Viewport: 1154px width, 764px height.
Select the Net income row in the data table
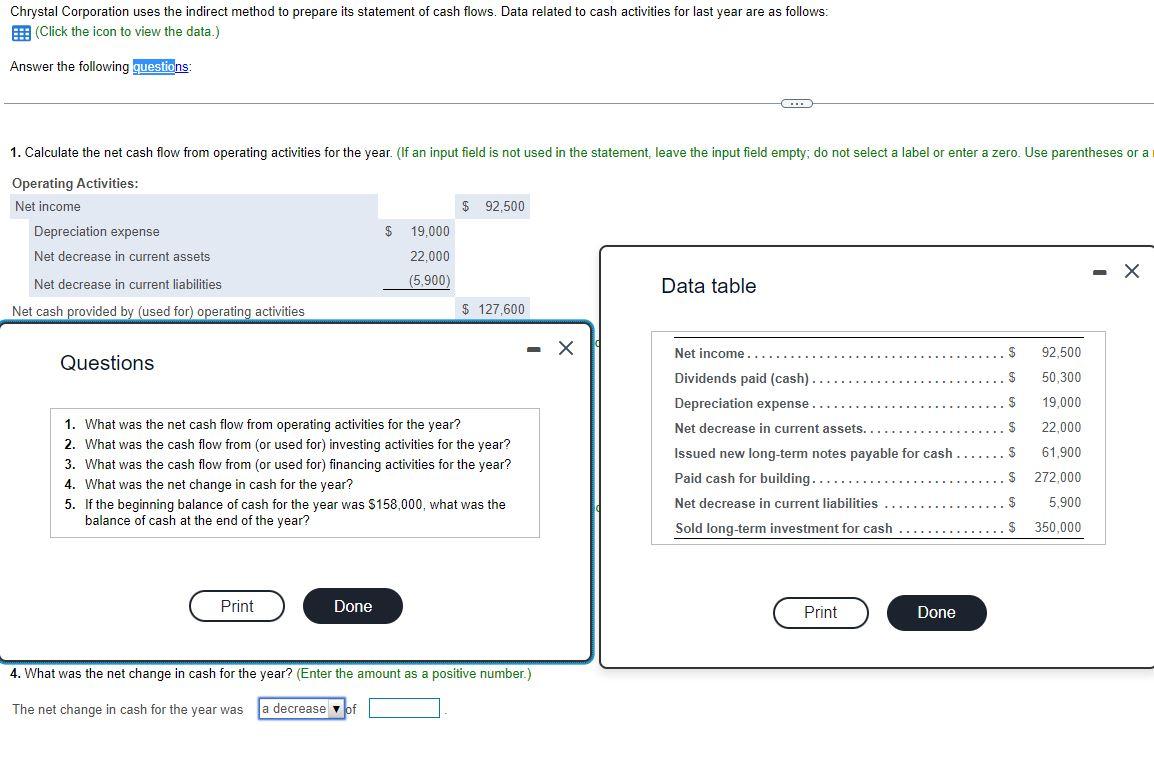click(877, 352)
